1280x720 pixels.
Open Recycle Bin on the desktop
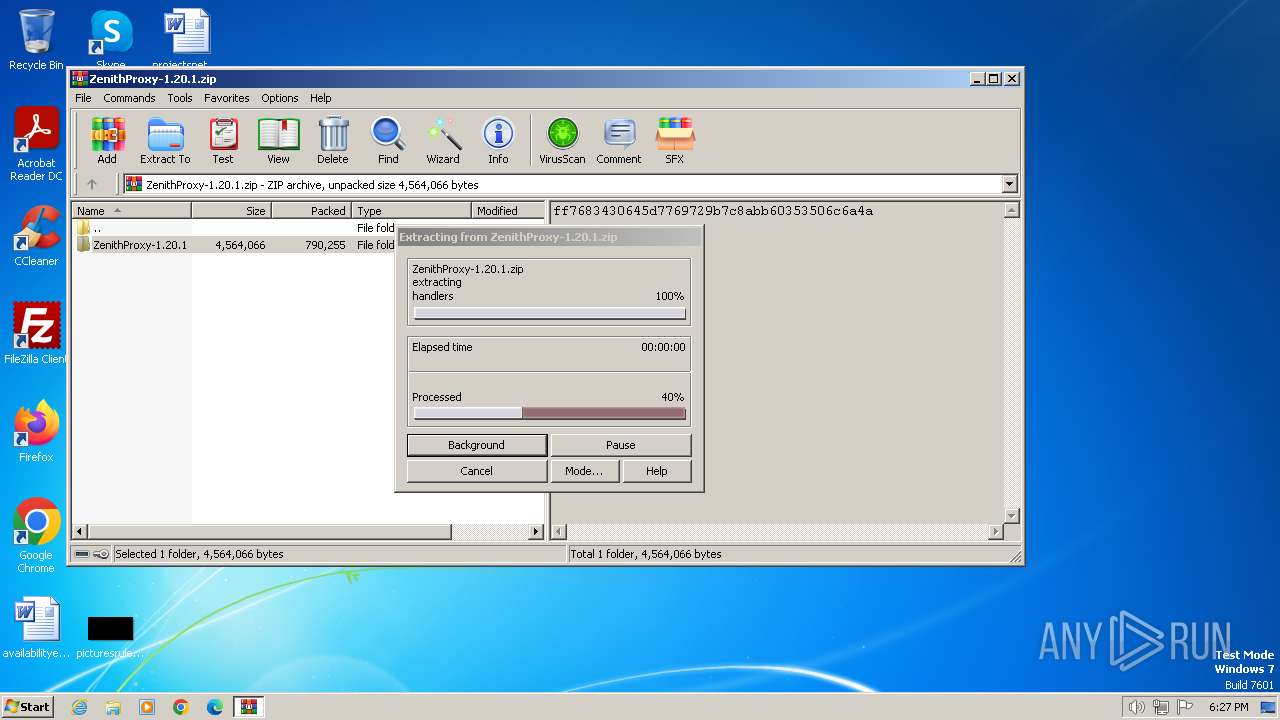click(x=36, y=39)
